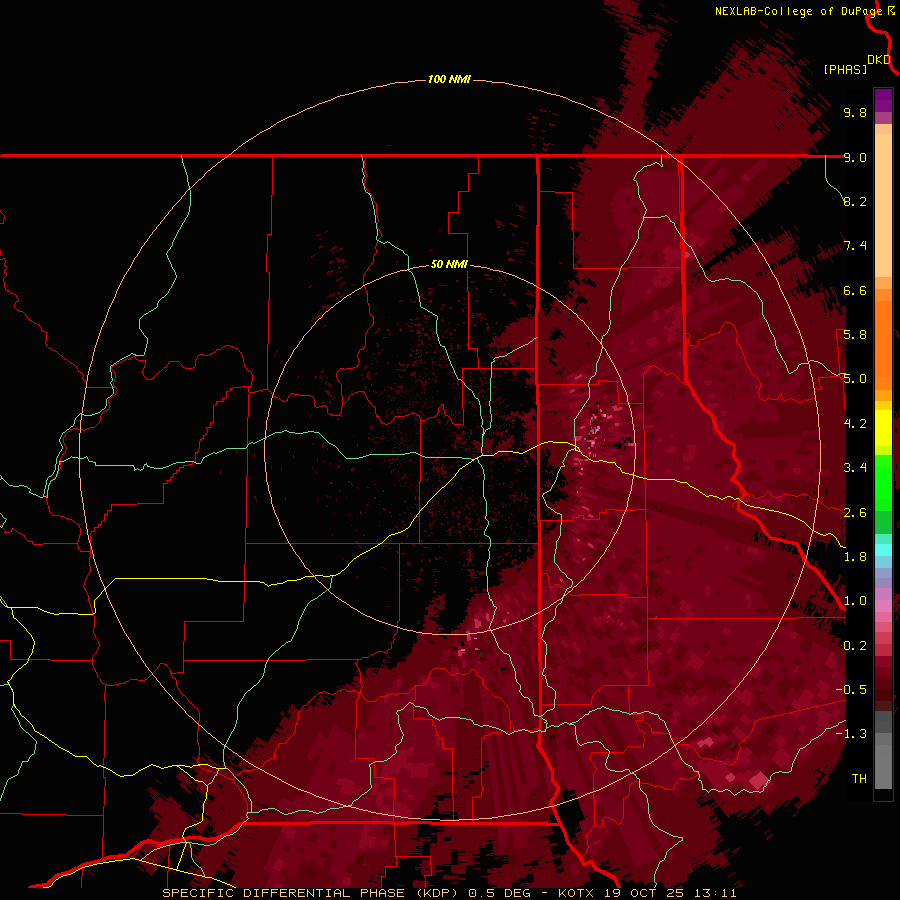Click the 50 NMI range ring label
Image resolution: width=900 pixels, height=900 pixels.
pos(449,264)
